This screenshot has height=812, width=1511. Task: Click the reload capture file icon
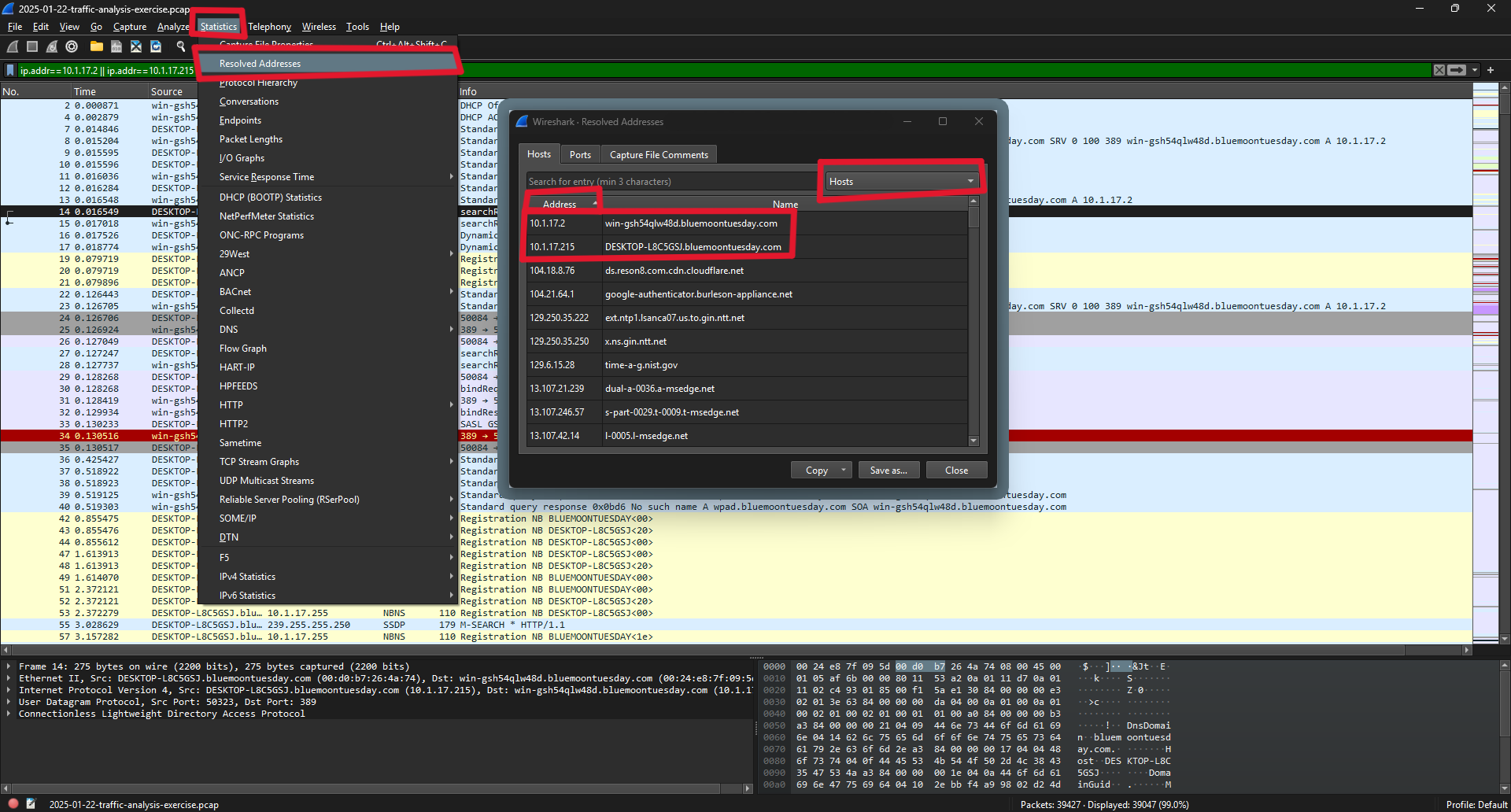tap(156, 47)
